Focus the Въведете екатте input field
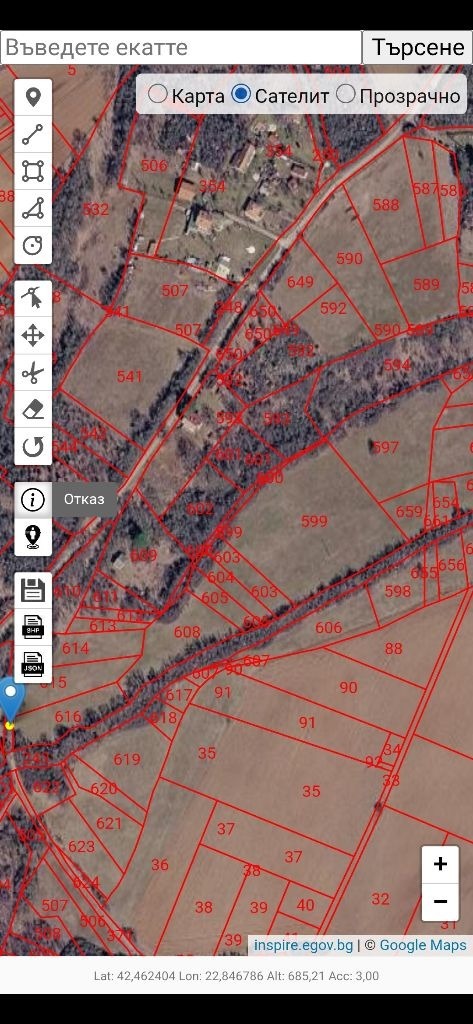The image size is (473, 1024). 181,47
